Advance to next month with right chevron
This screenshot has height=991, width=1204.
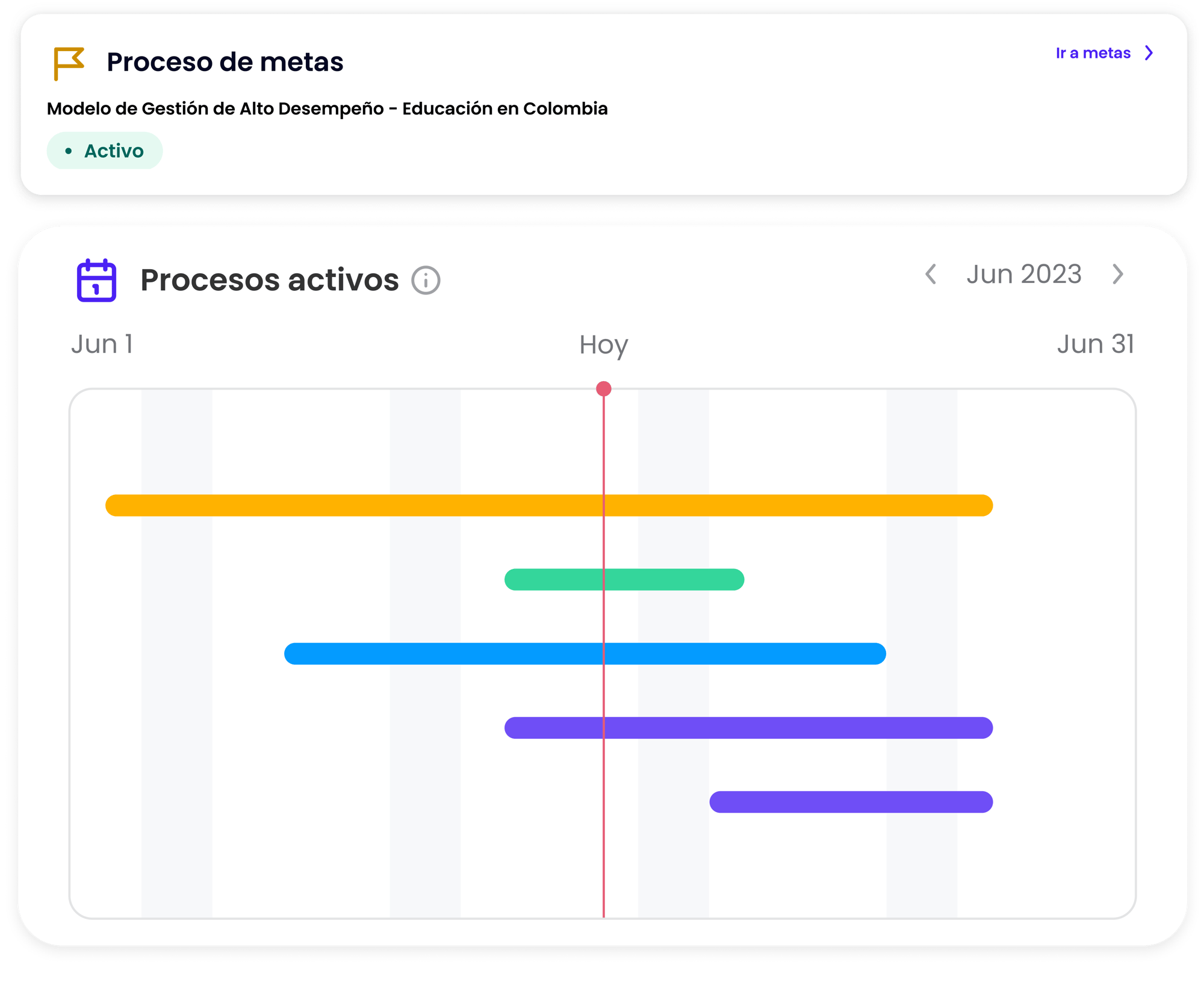coord(1118,274)
